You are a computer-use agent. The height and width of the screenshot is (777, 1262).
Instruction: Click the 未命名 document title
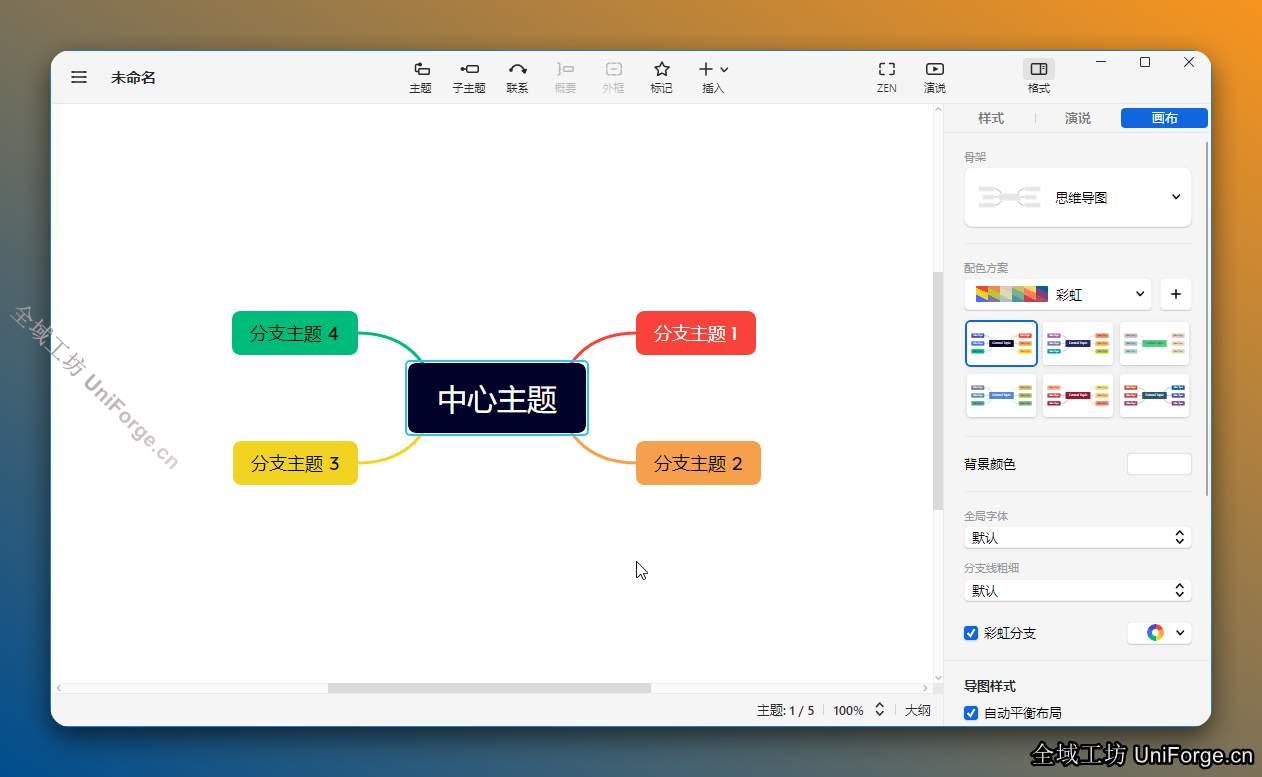click(133, 77)
